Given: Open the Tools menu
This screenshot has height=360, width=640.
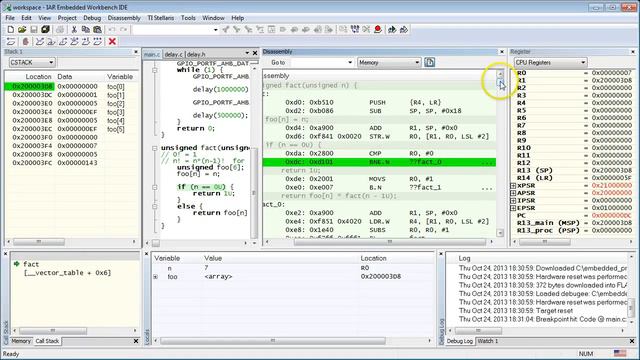Looking at the screenshot, I should (188, 18).
